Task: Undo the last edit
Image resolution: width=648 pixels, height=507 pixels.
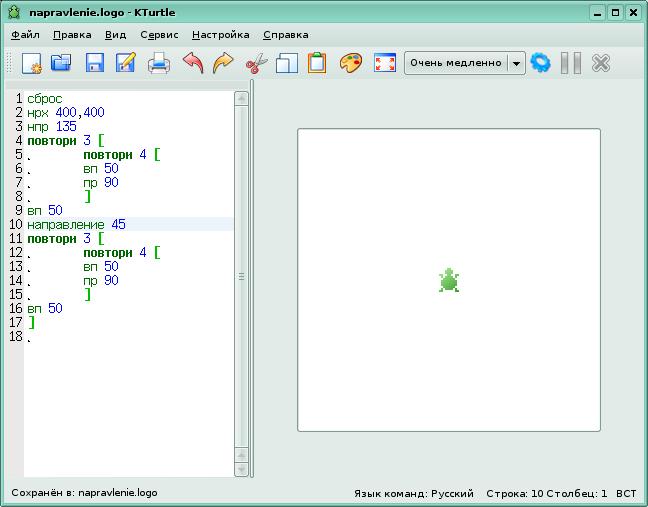Action: coord(192,64)
